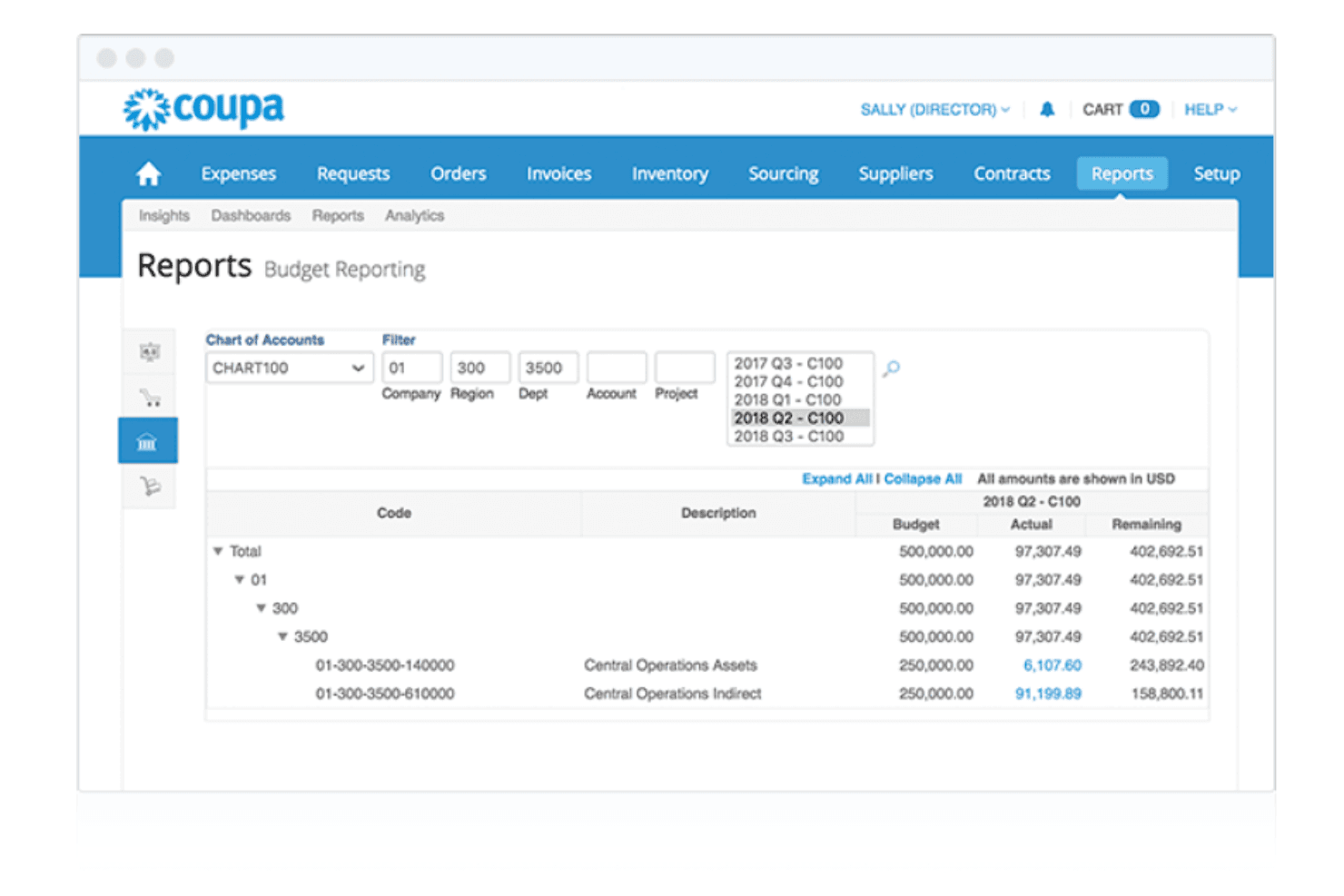Open the Expenses menu
Viewport: 1344px width, 896px height.
239,173
